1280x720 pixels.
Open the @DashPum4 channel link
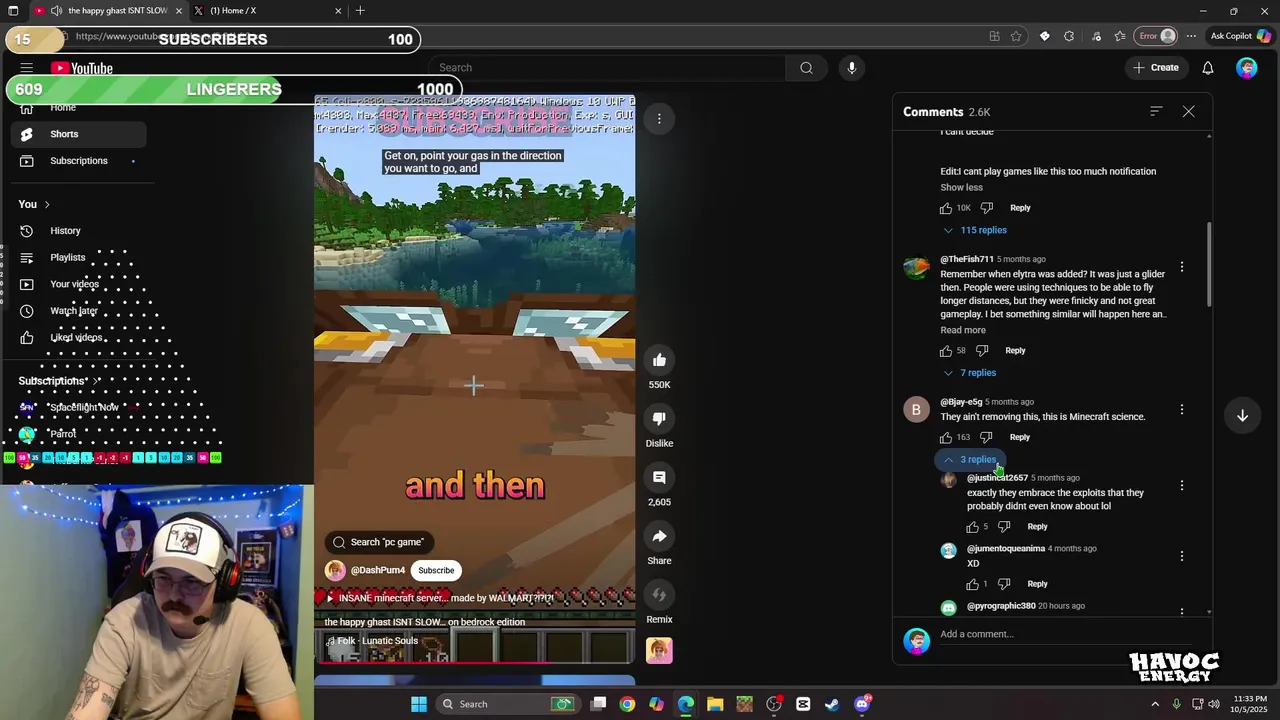coord(378,571)
